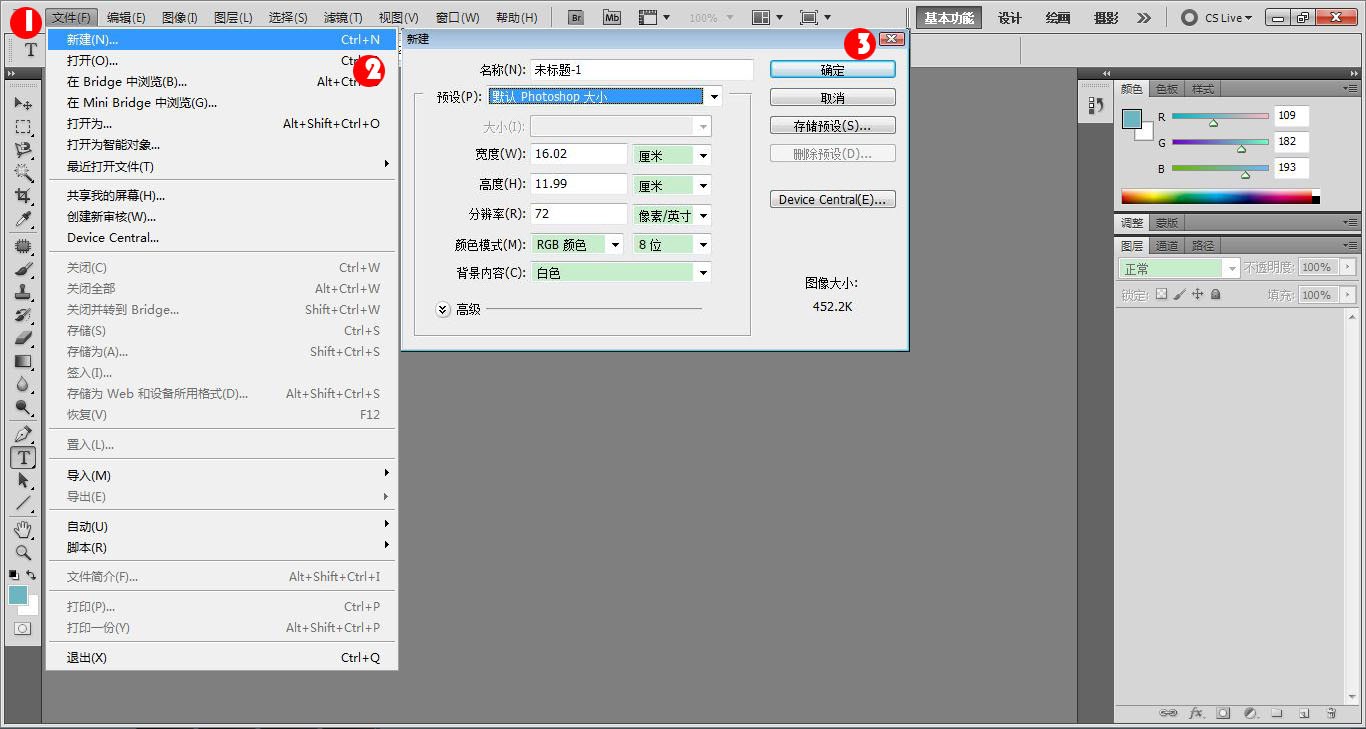Image resolution: width=1366 pixels, height=729 pixels.
Task: Select the Healing Brush tool
Action: [x=23, y=246]
